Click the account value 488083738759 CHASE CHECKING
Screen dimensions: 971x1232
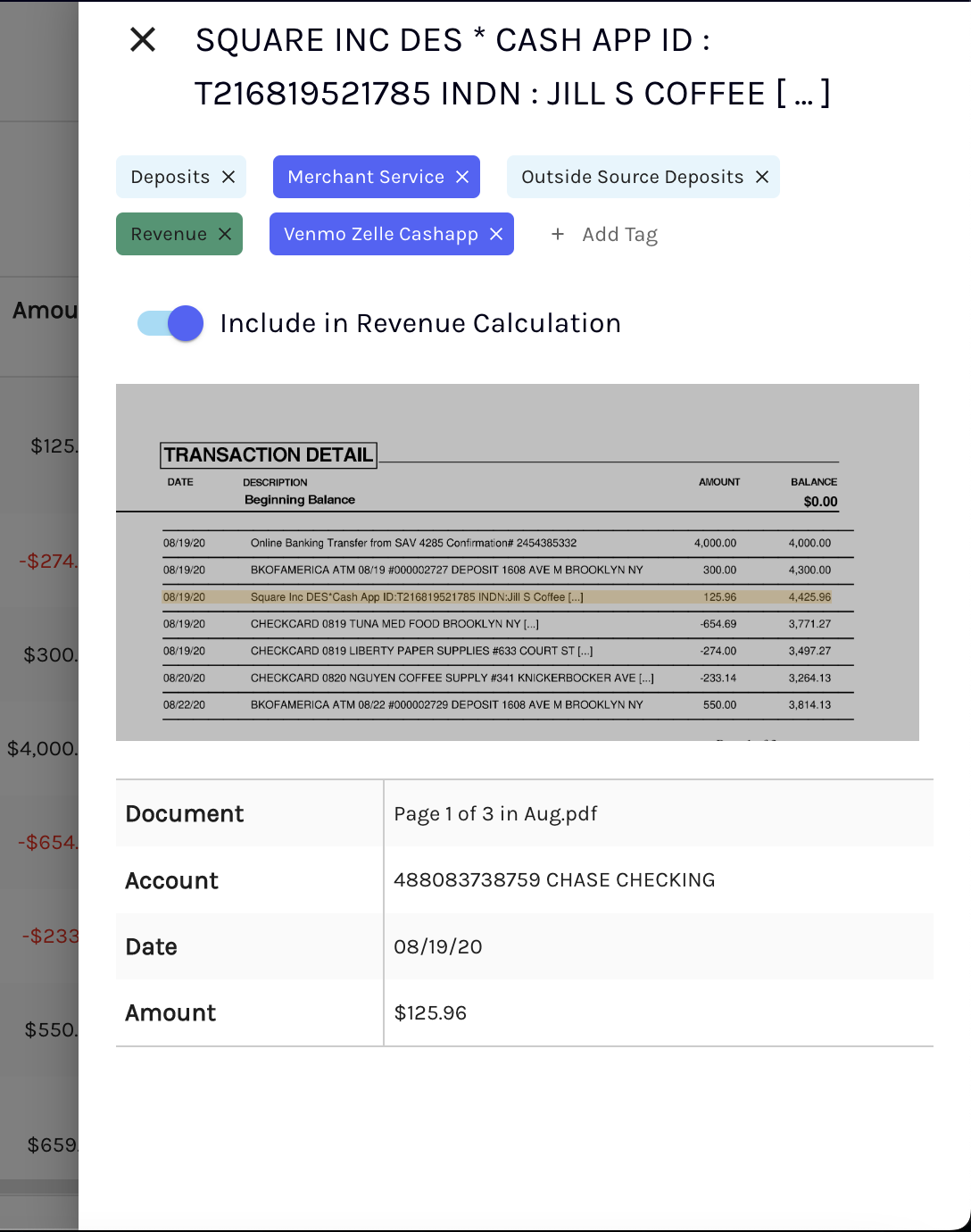pos(554,880)
